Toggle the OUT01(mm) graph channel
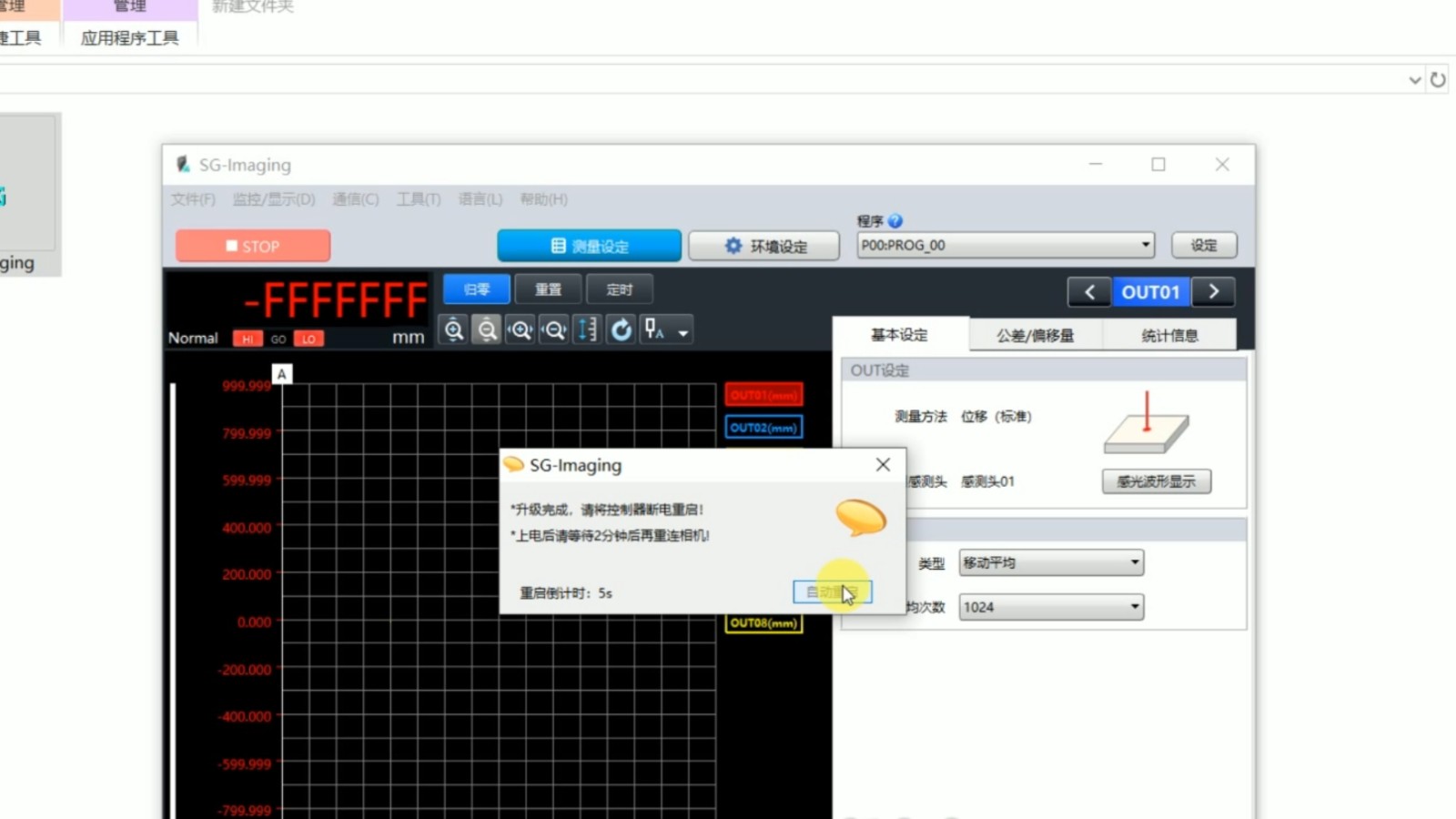The height and width of the screenshot is (819, 1456). (x=763, y=395)
